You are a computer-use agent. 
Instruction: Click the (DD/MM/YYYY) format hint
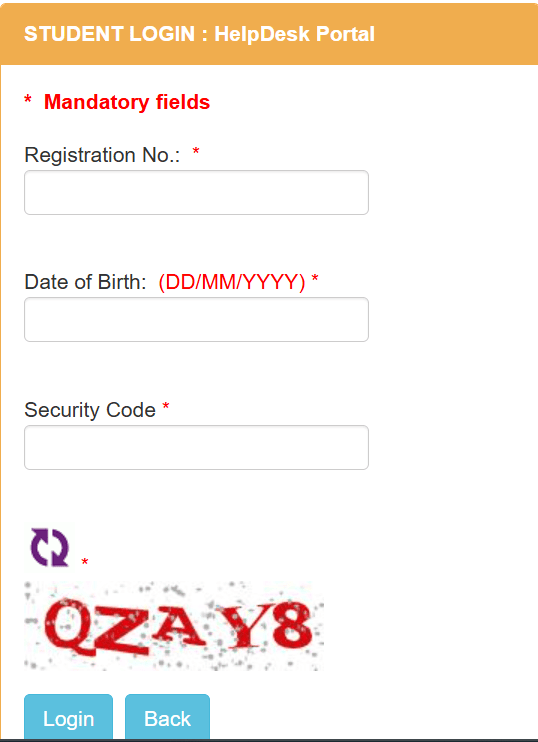[x=232, y=282]
